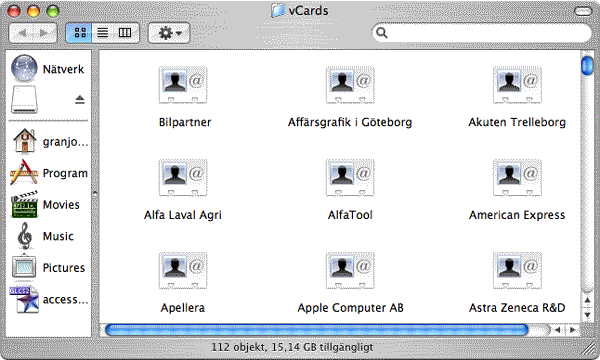Click the vCards folder icon in title bar

(278, 11)
